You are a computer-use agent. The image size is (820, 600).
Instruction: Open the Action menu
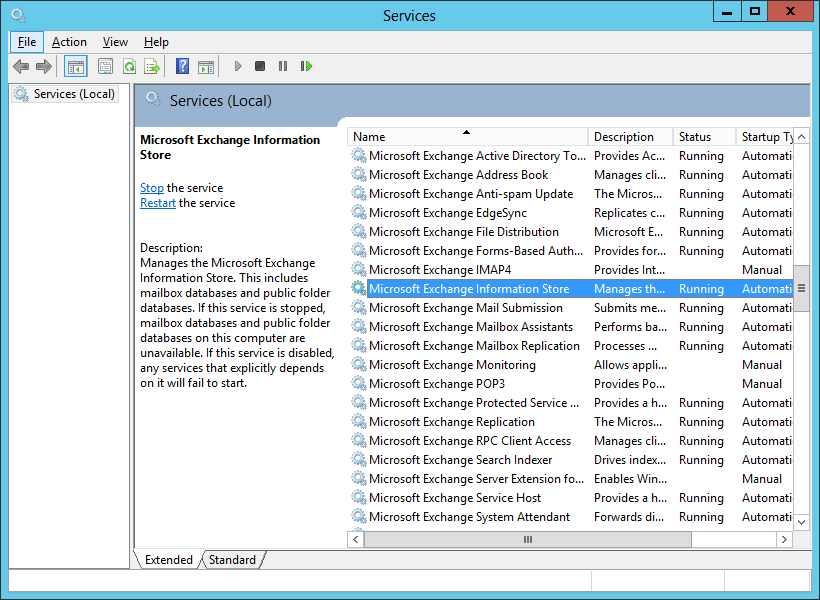tap(69, 42)
